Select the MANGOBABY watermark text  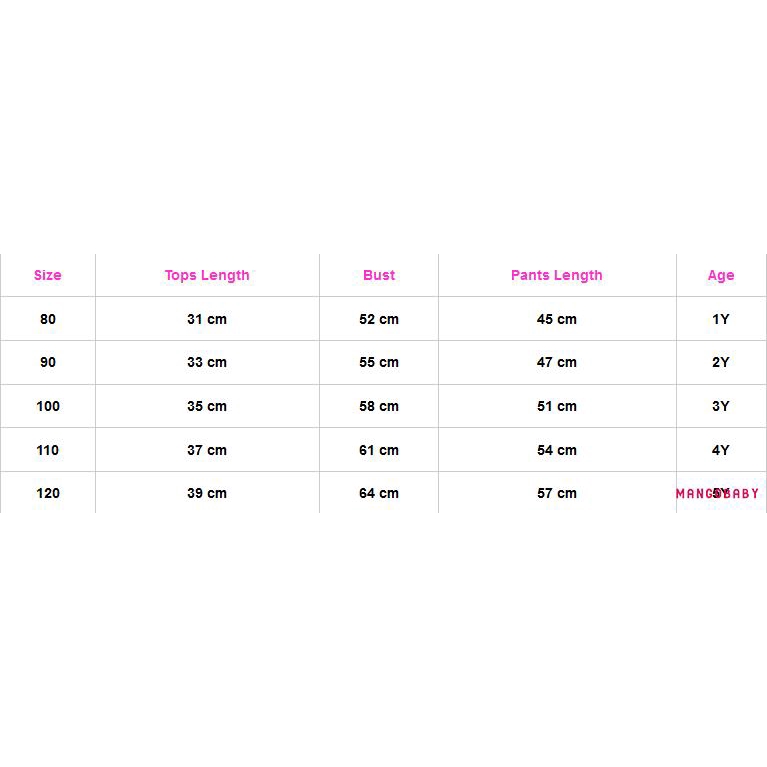coord(717,494)
